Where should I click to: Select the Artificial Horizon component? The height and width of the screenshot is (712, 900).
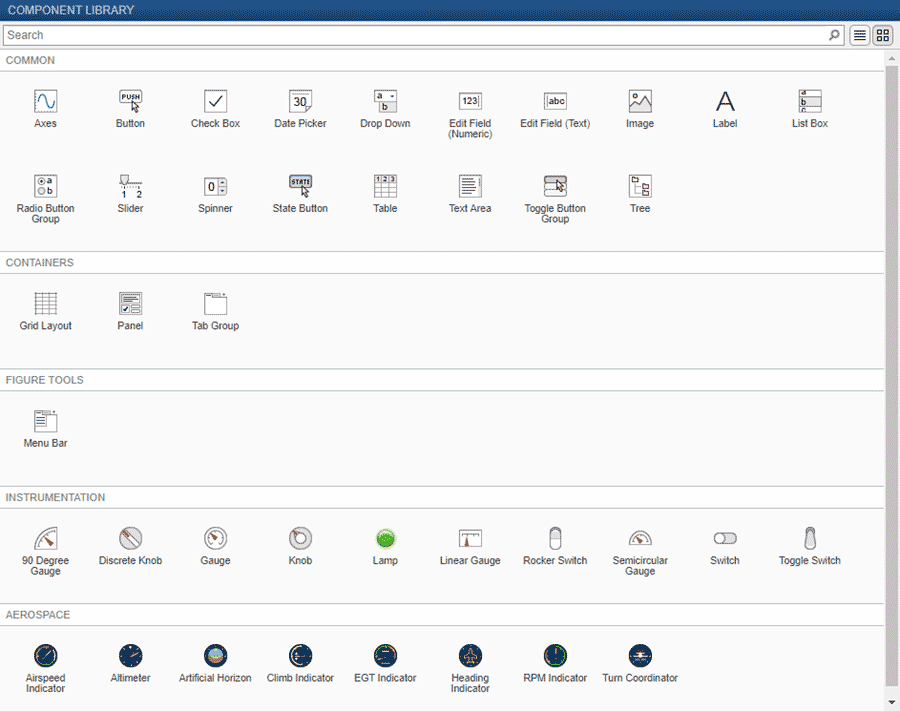(215, 656)
